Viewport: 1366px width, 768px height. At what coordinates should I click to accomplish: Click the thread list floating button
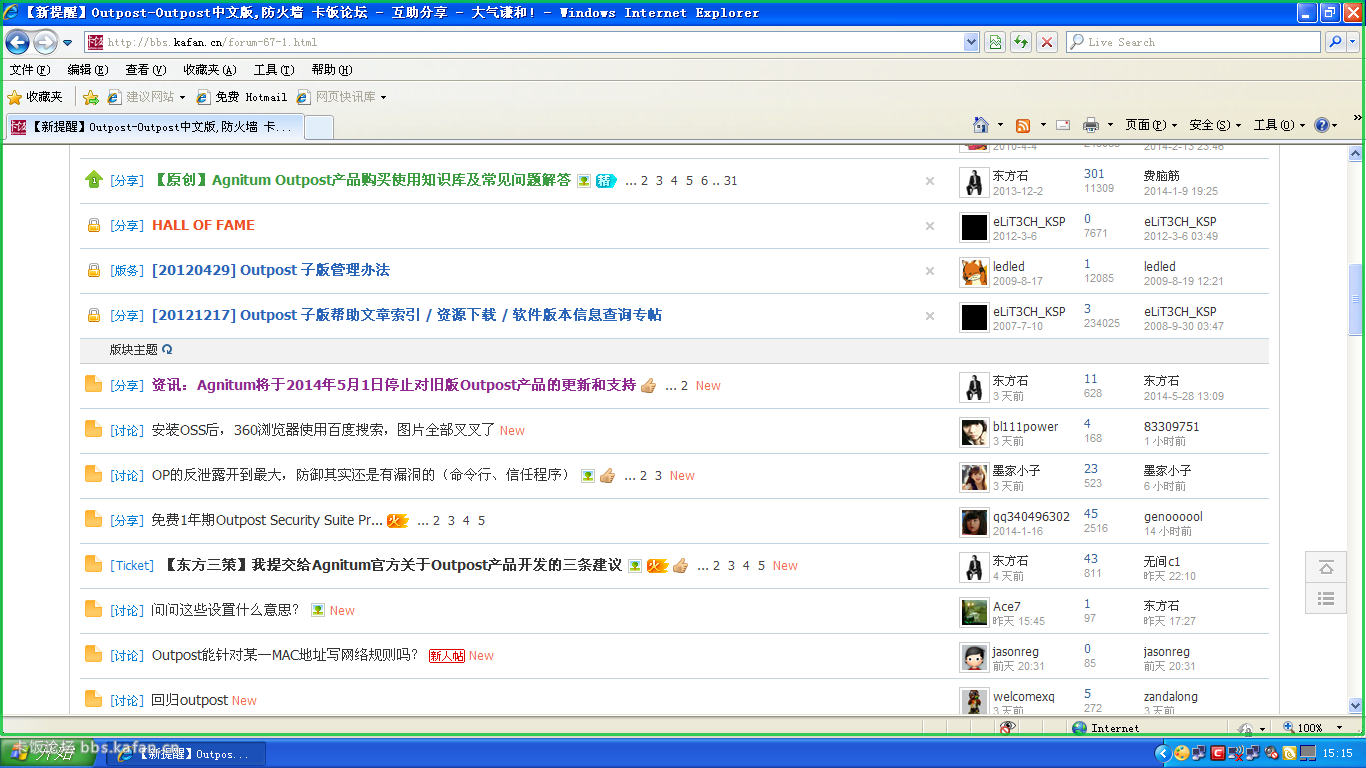[x=1326, y=599]
